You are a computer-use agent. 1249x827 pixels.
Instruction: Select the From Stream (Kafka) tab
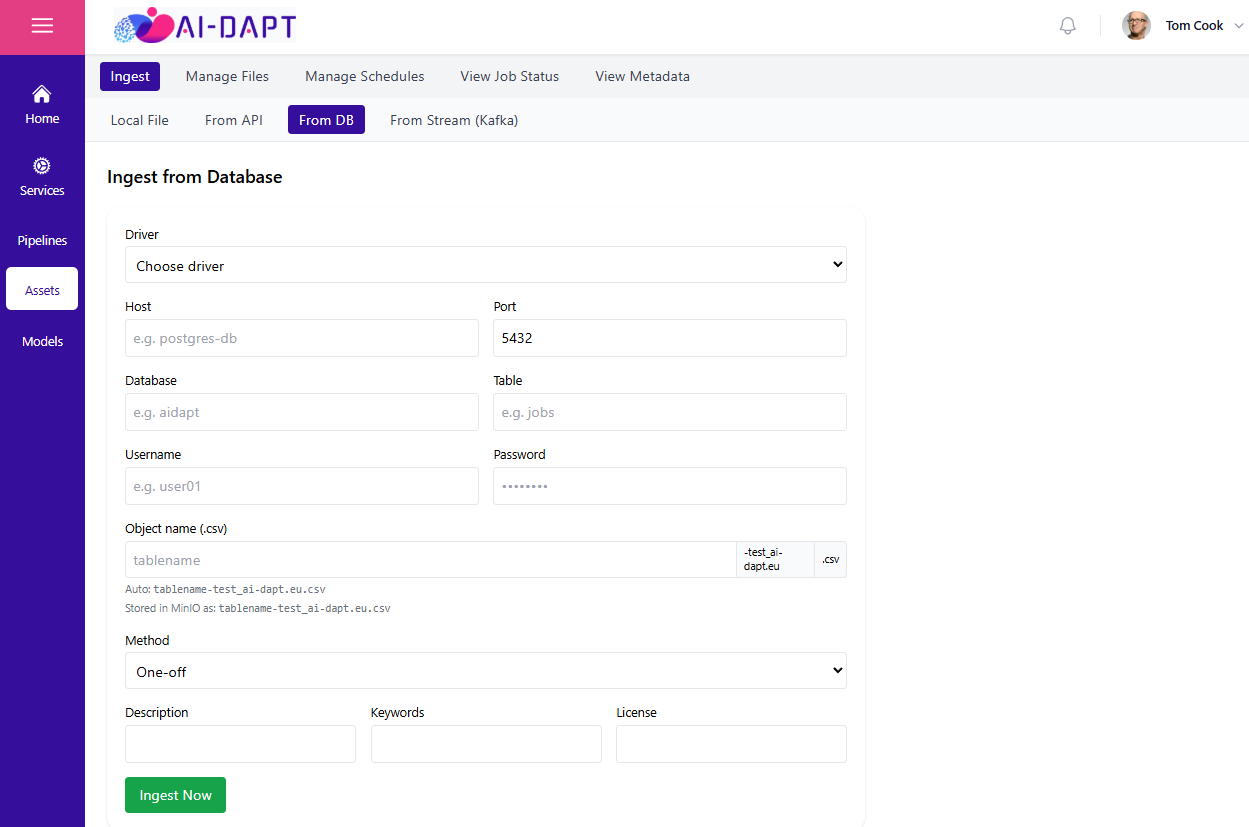point(454,120)
